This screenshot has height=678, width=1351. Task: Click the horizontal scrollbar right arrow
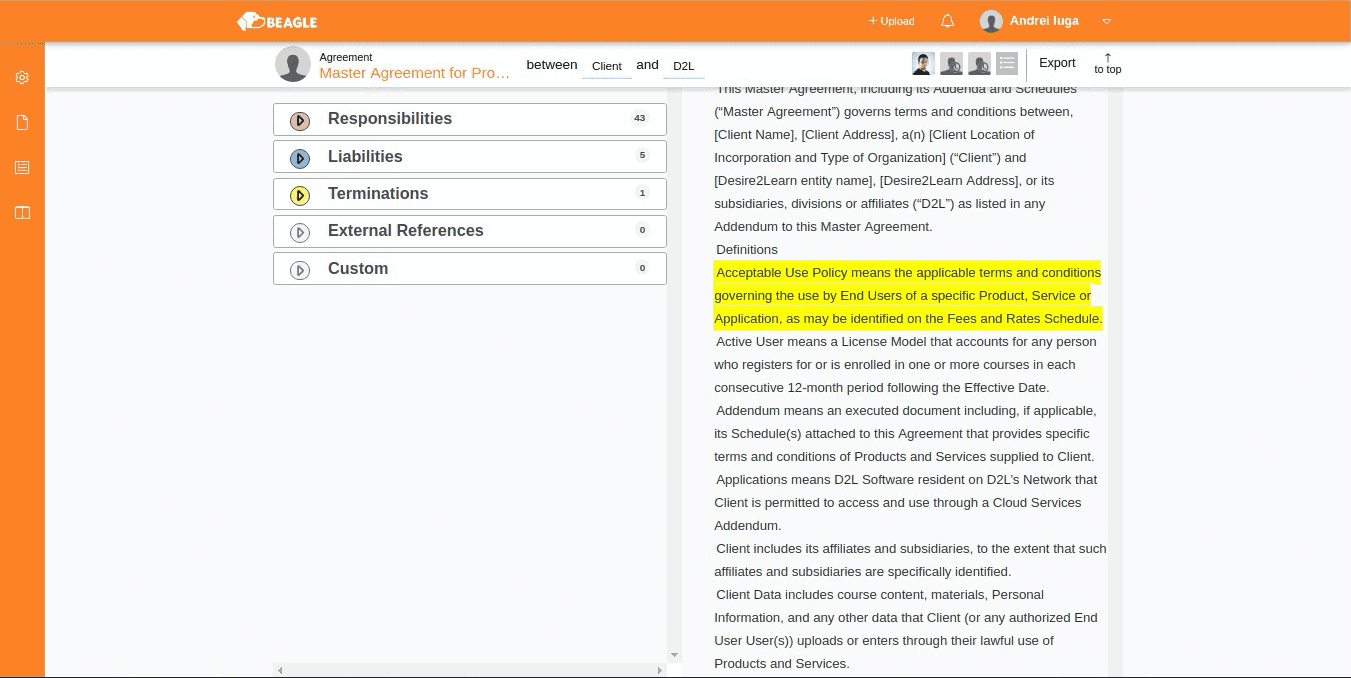(661, 670)
